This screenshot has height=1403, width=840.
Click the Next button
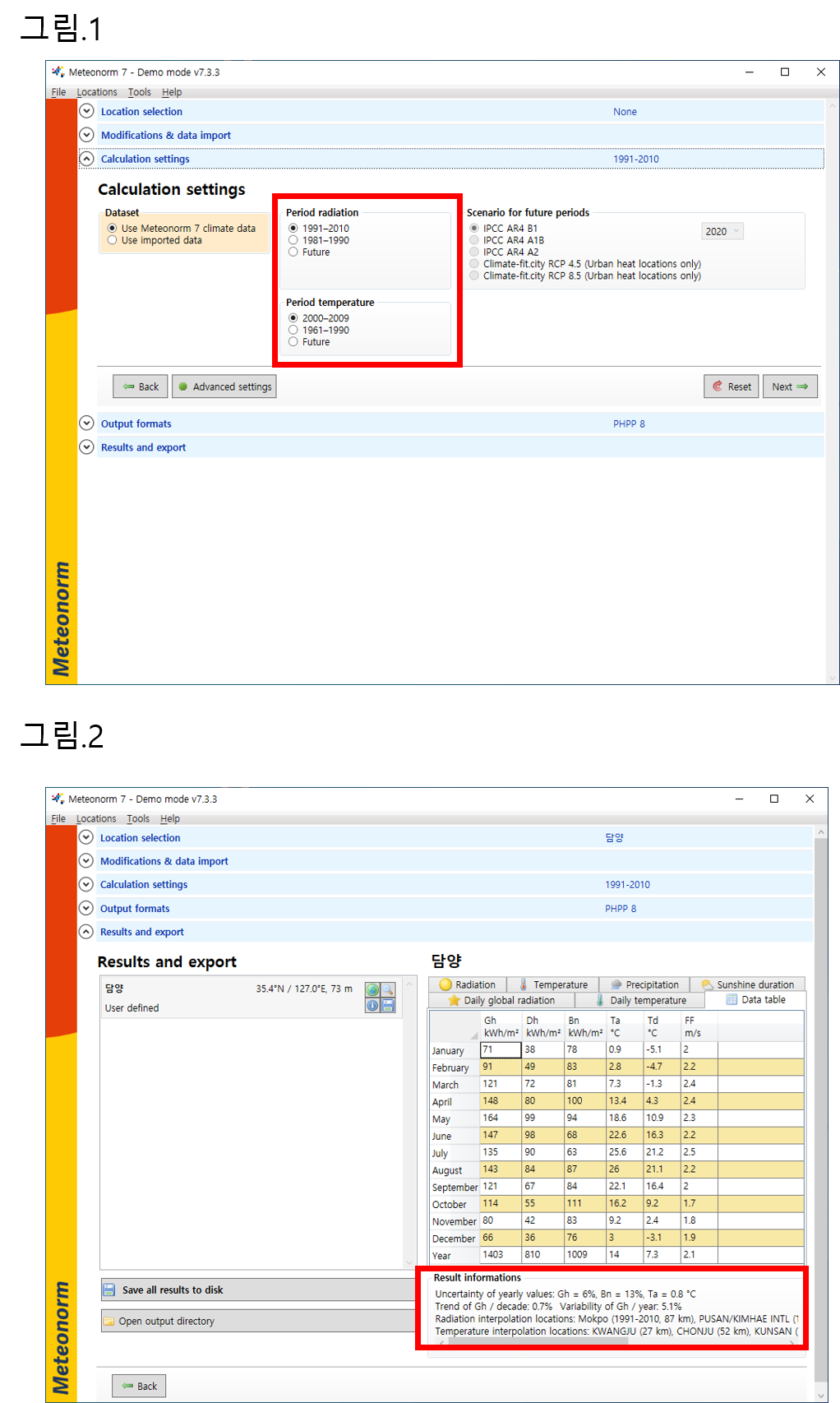click(789, 387)
